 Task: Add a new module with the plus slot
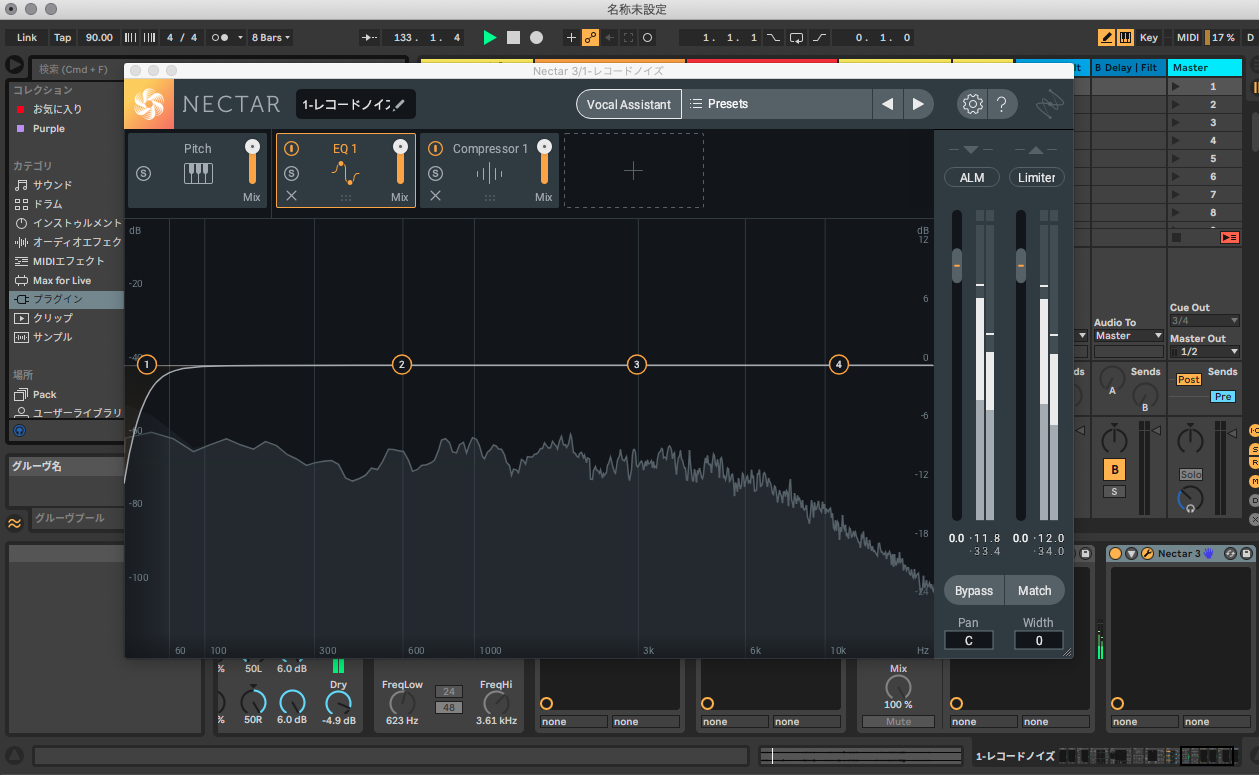click(x=633, y=171)
